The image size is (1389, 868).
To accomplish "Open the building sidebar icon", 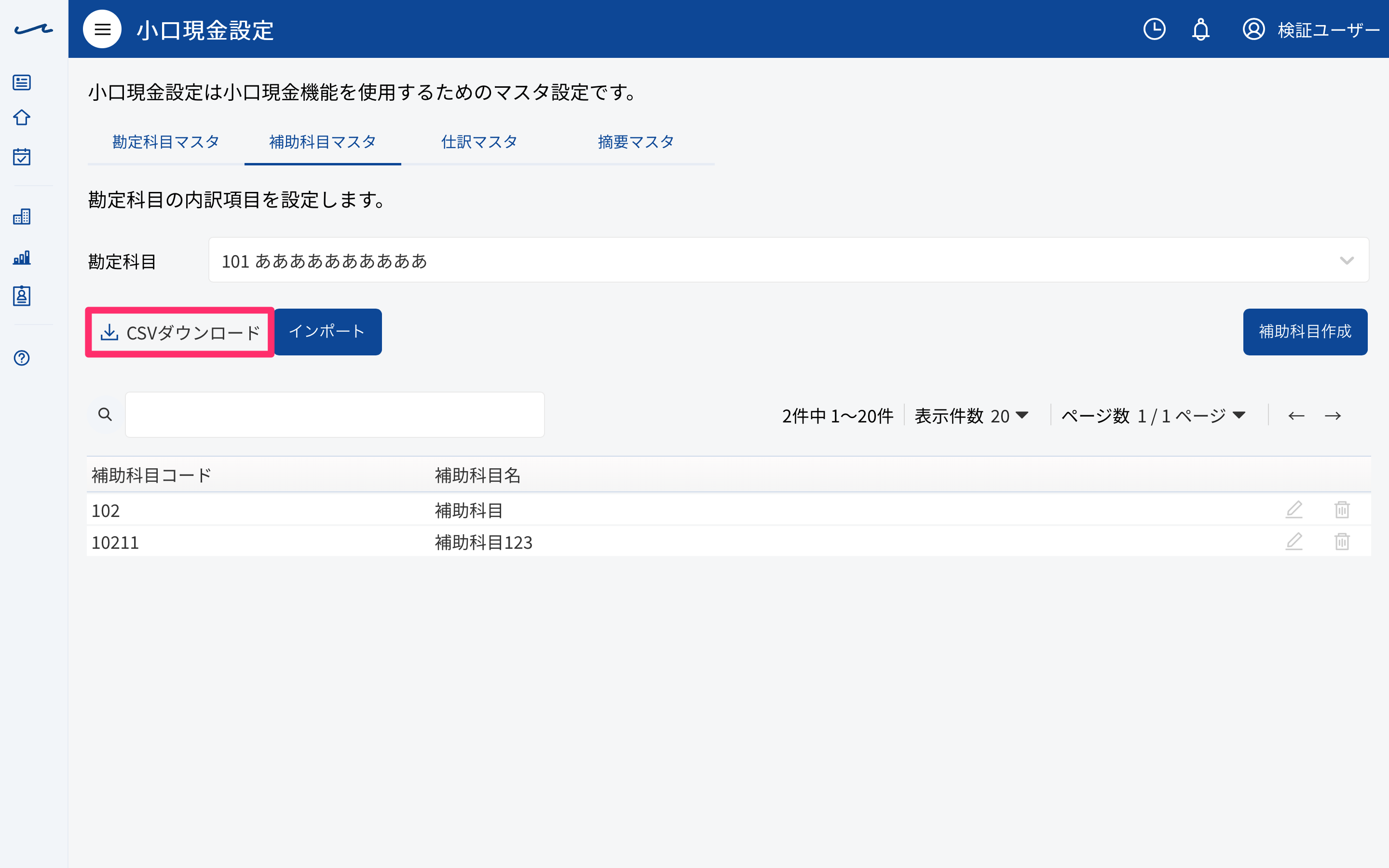I will click(22, 217).
